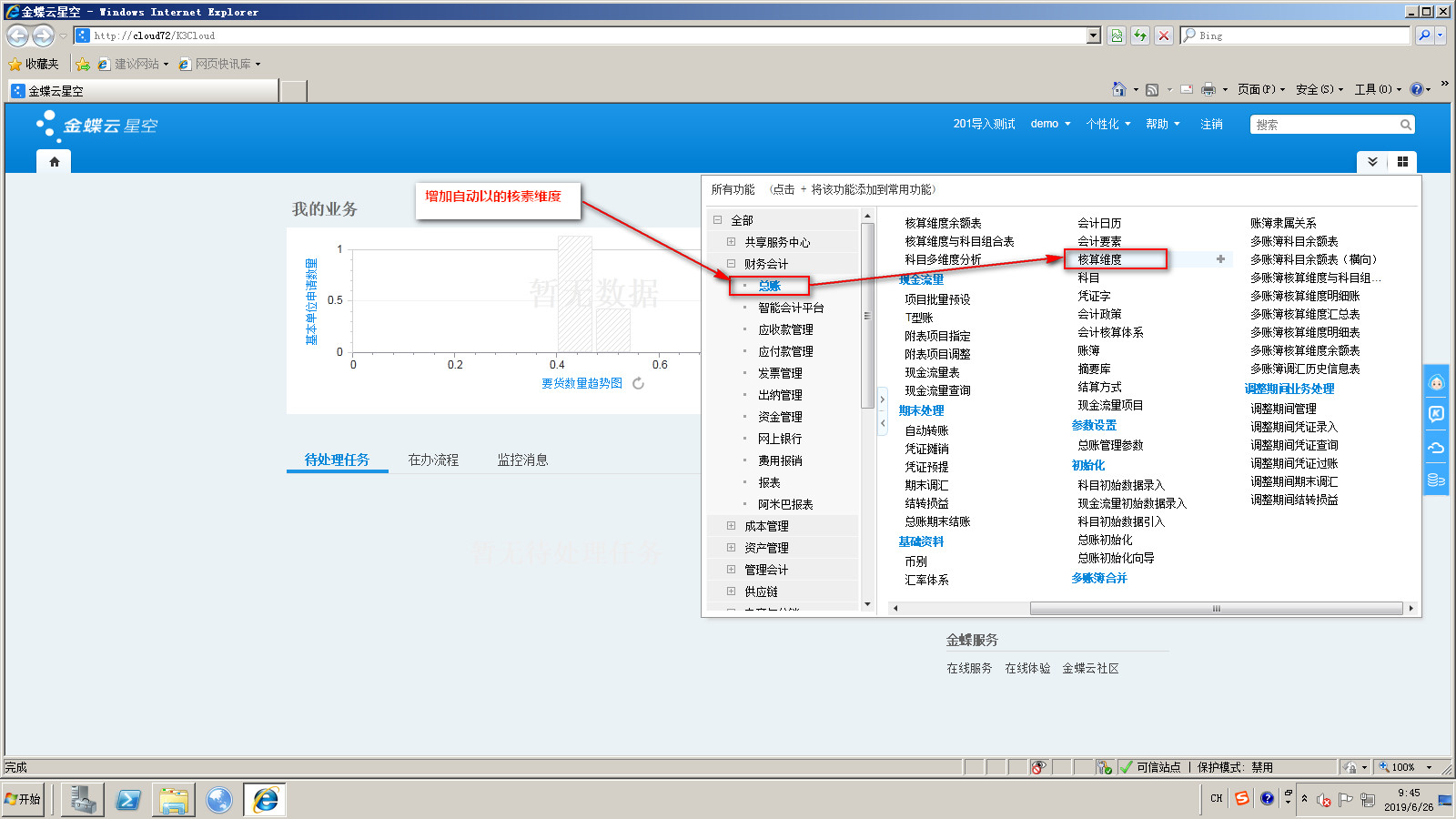Viewport: 1456px width, 819px height.
Task: Click the search magnifier icon in header
Action: (x=1406, y=125)
